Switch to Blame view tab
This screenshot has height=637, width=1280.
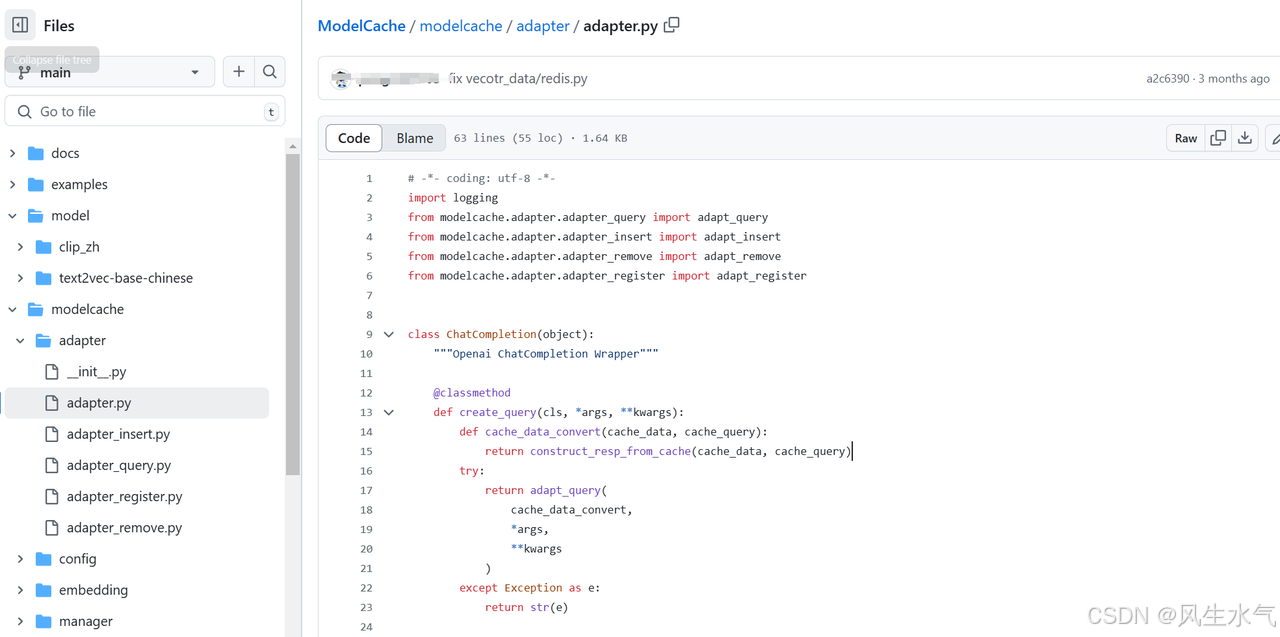(415, 138)
